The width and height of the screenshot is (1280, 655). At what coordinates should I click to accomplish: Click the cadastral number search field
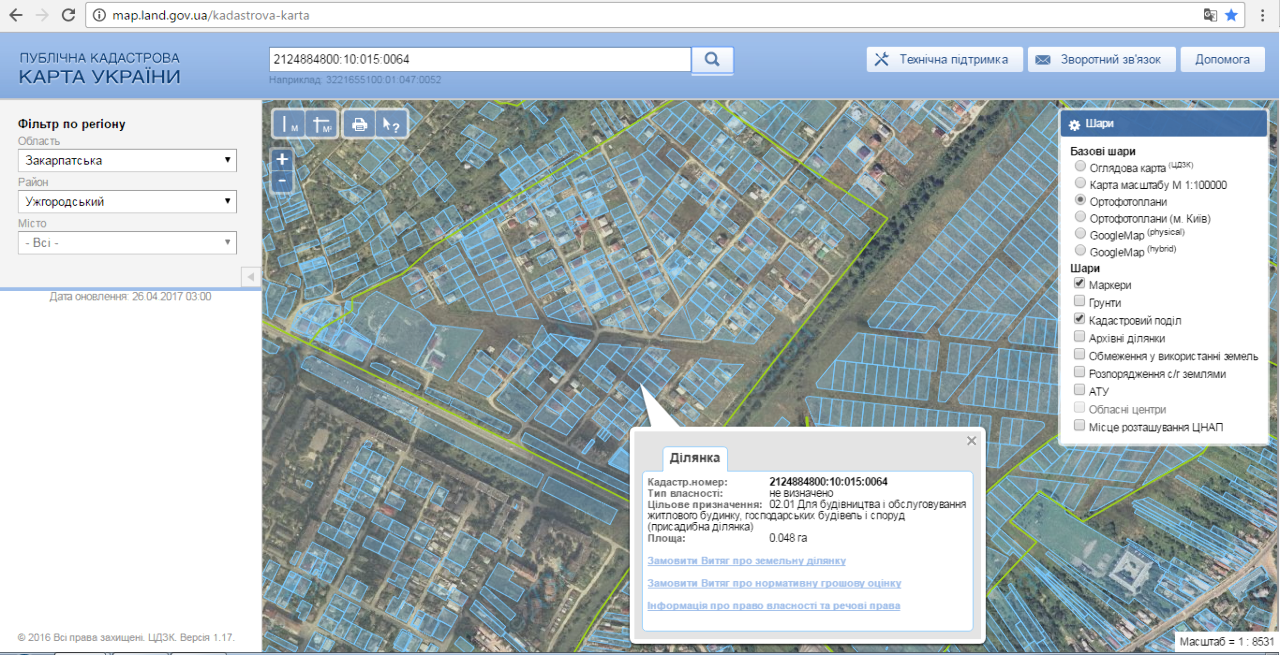pos(480,60)
